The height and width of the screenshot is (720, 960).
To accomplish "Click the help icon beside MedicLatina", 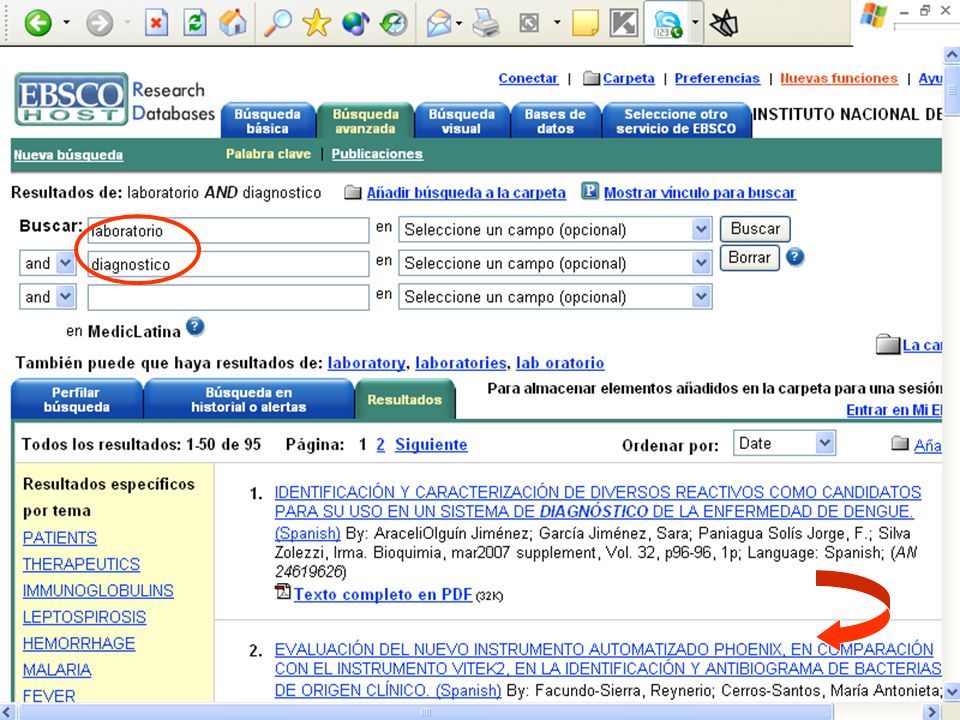I will click(195, 327).
